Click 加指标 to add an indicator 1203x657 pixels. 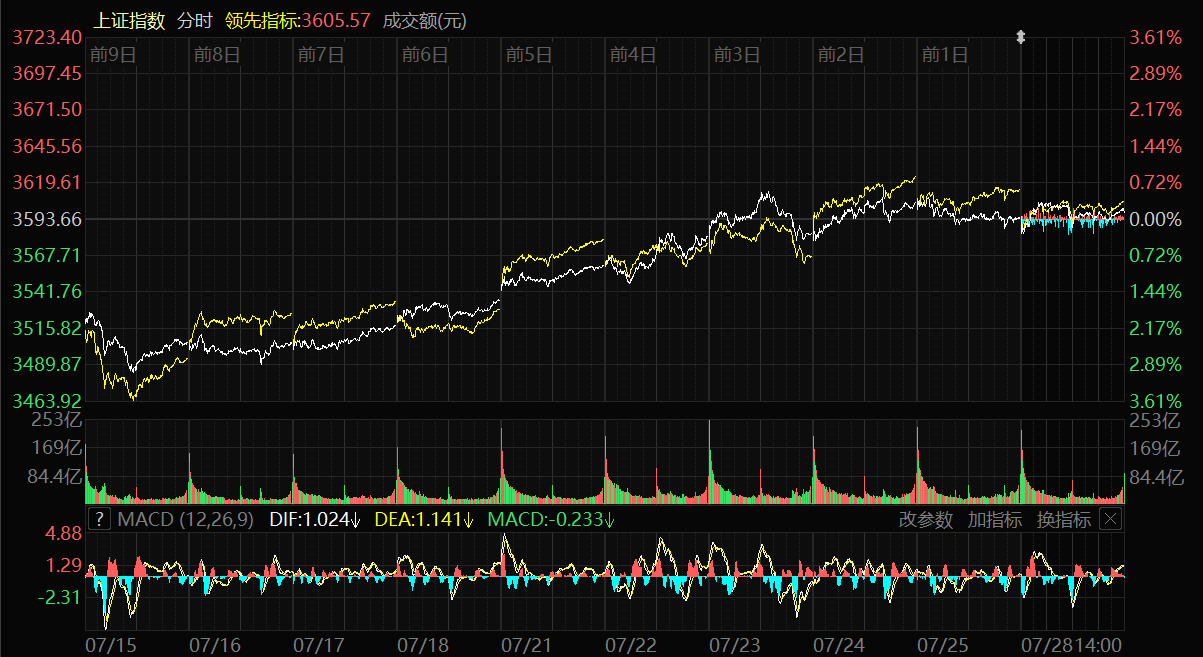coord(994,519)
